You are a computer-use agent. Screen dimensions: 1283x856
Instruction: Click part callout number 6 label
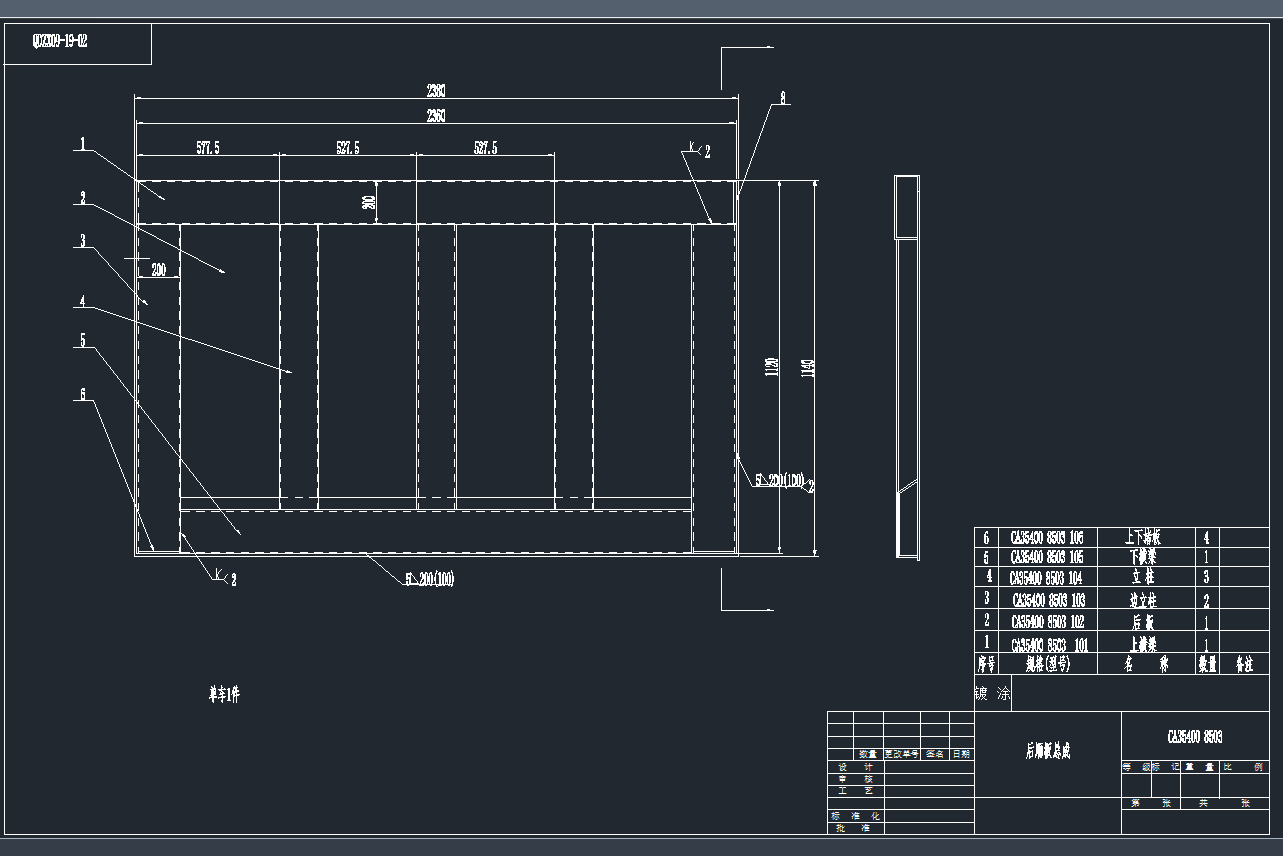[x=83, y=394]
